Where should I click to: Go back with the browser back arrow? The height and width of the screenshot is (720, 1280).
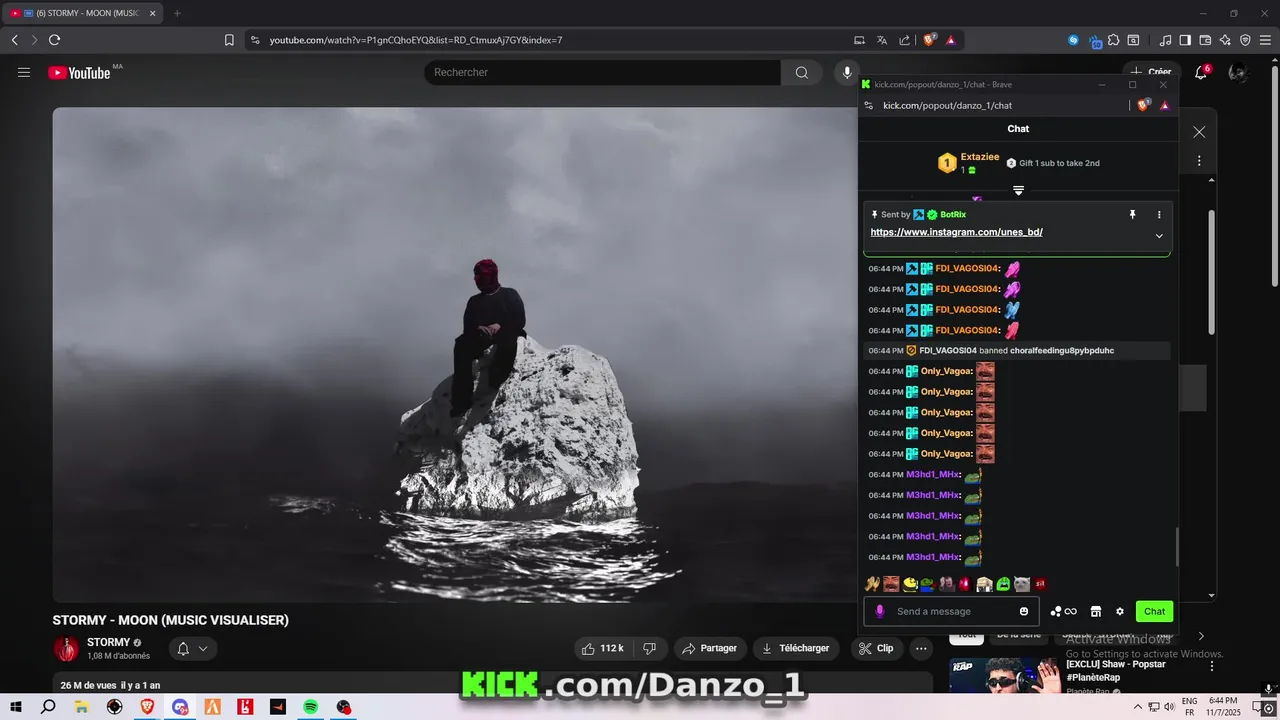[x=14, y=40]
